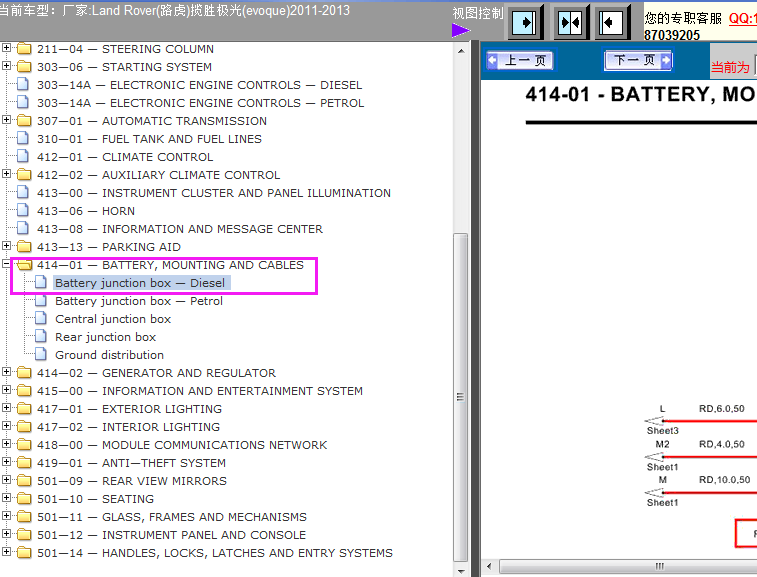Click the tree panel scroll-up arrow
Screen dimensions: 757x577
coord(461,50)
